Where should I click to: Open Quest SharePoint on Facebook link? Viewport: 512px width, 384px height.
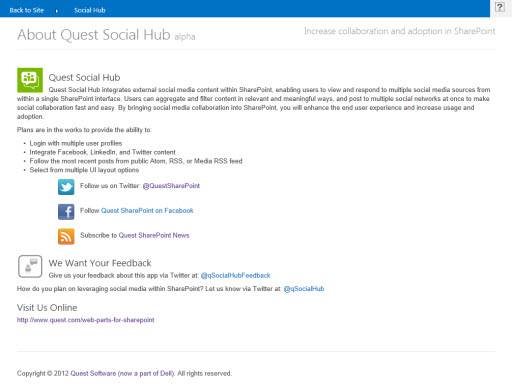(147, 211)
